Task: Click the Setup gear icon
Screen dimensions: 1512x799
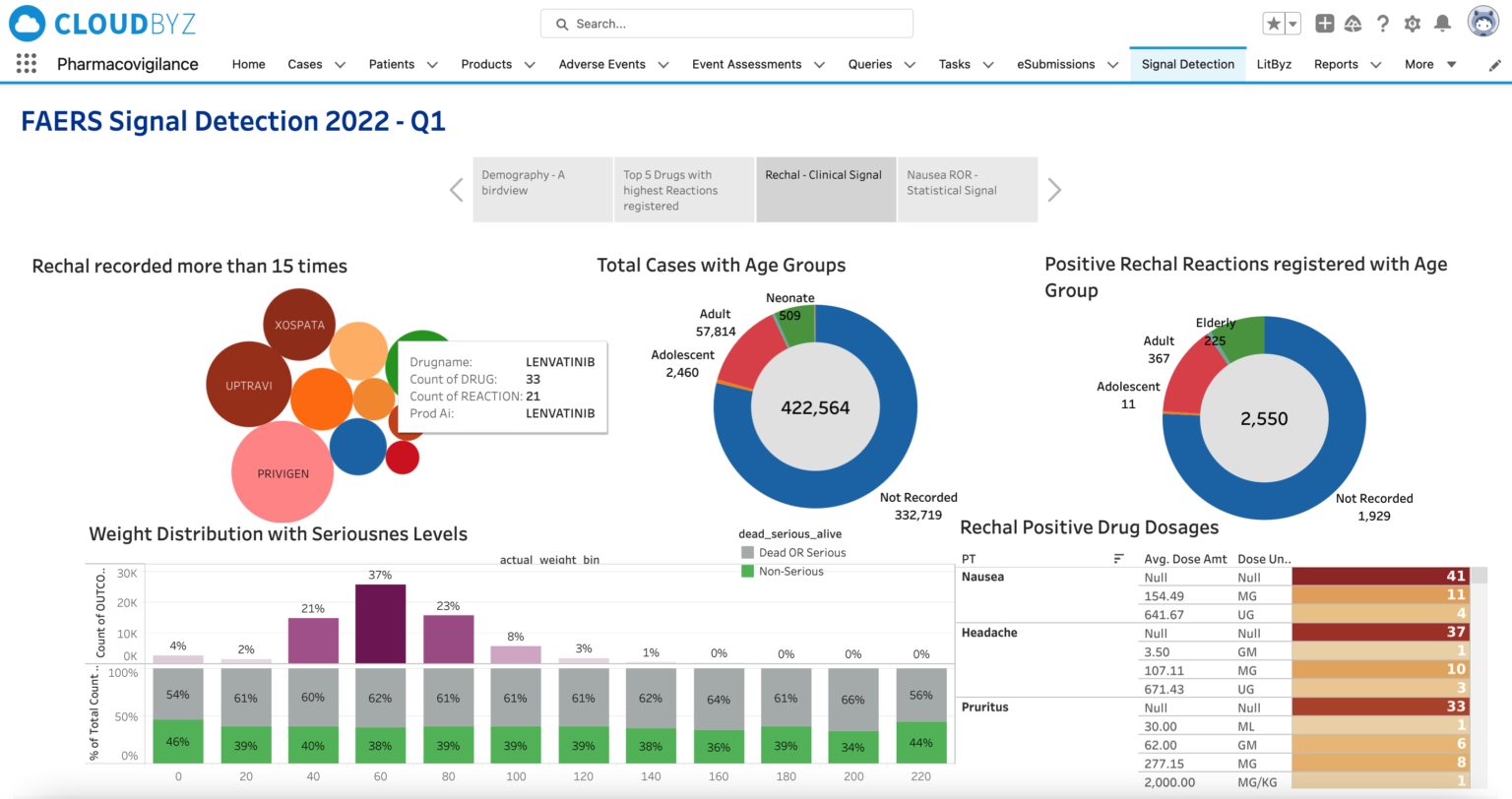Action: 1413,23
